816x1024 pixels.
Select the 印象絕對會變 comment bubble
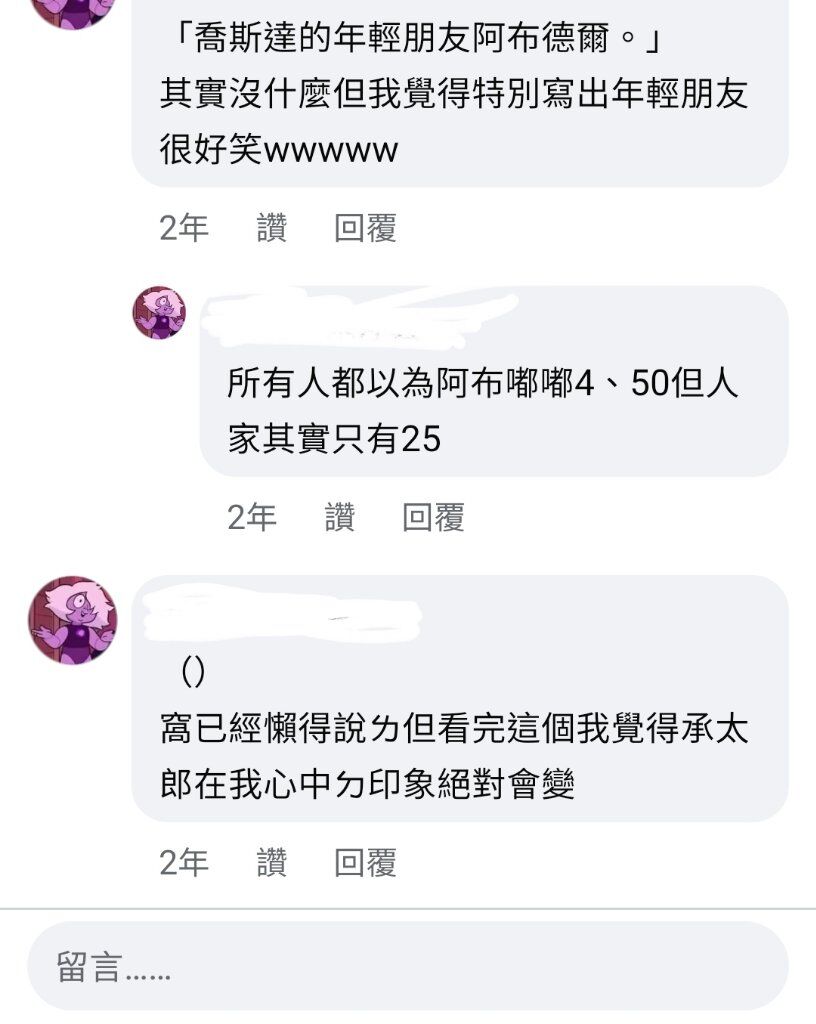pyautogui.click(x=460, y=699)
